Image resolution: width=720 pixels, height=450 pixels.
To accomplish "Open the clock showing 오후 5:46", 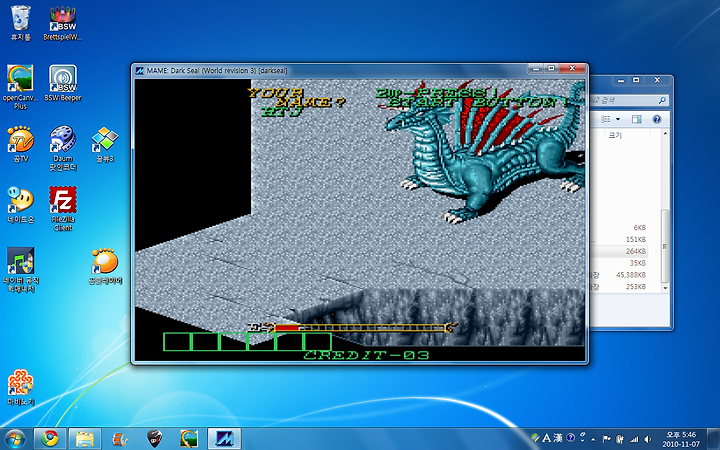I will [681, 439].
